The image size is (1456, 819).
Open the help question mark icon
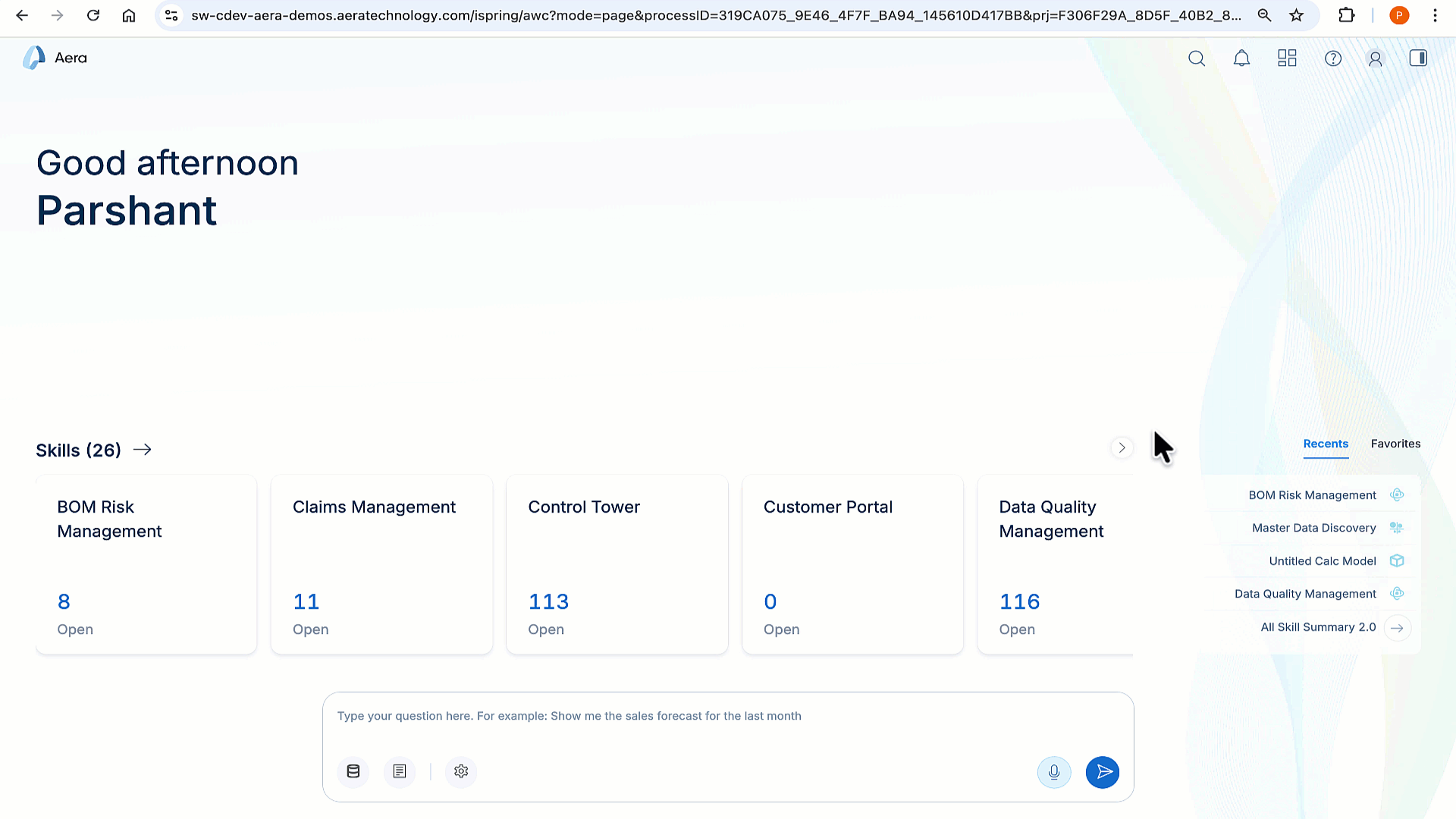point(1333,58)
